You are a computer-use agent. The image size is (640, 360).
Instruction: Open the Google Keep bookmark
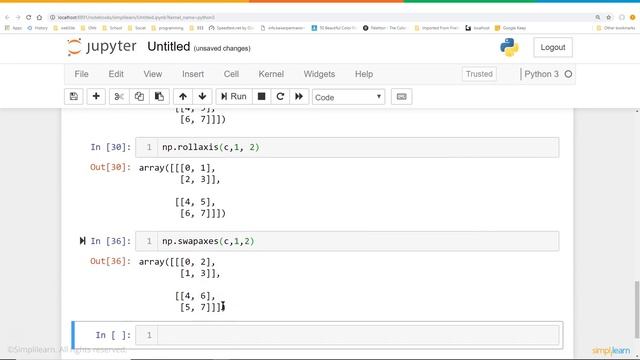[510, 28]
